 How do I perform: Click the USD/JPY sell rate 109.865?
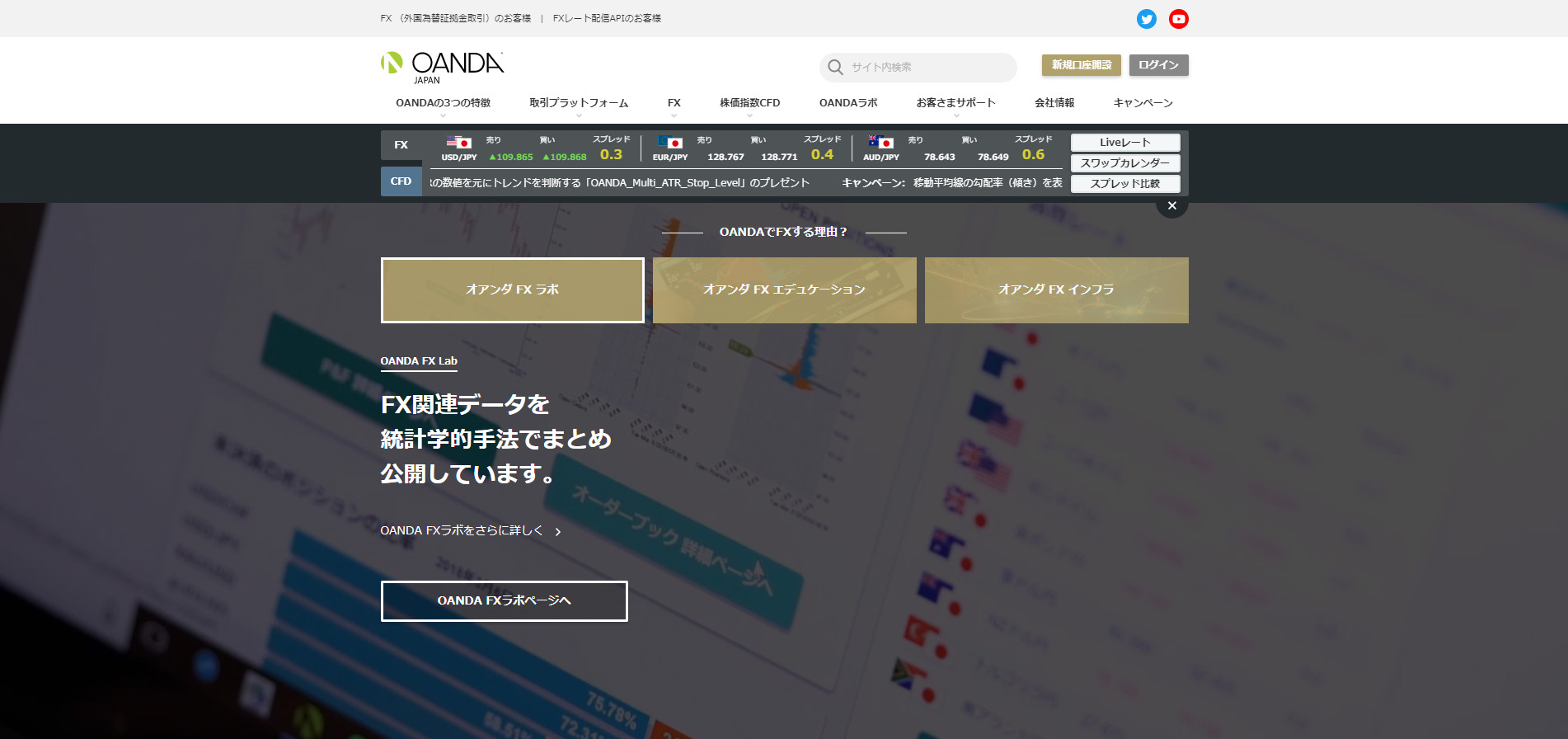pyautogui.click(x=511, y=157)
